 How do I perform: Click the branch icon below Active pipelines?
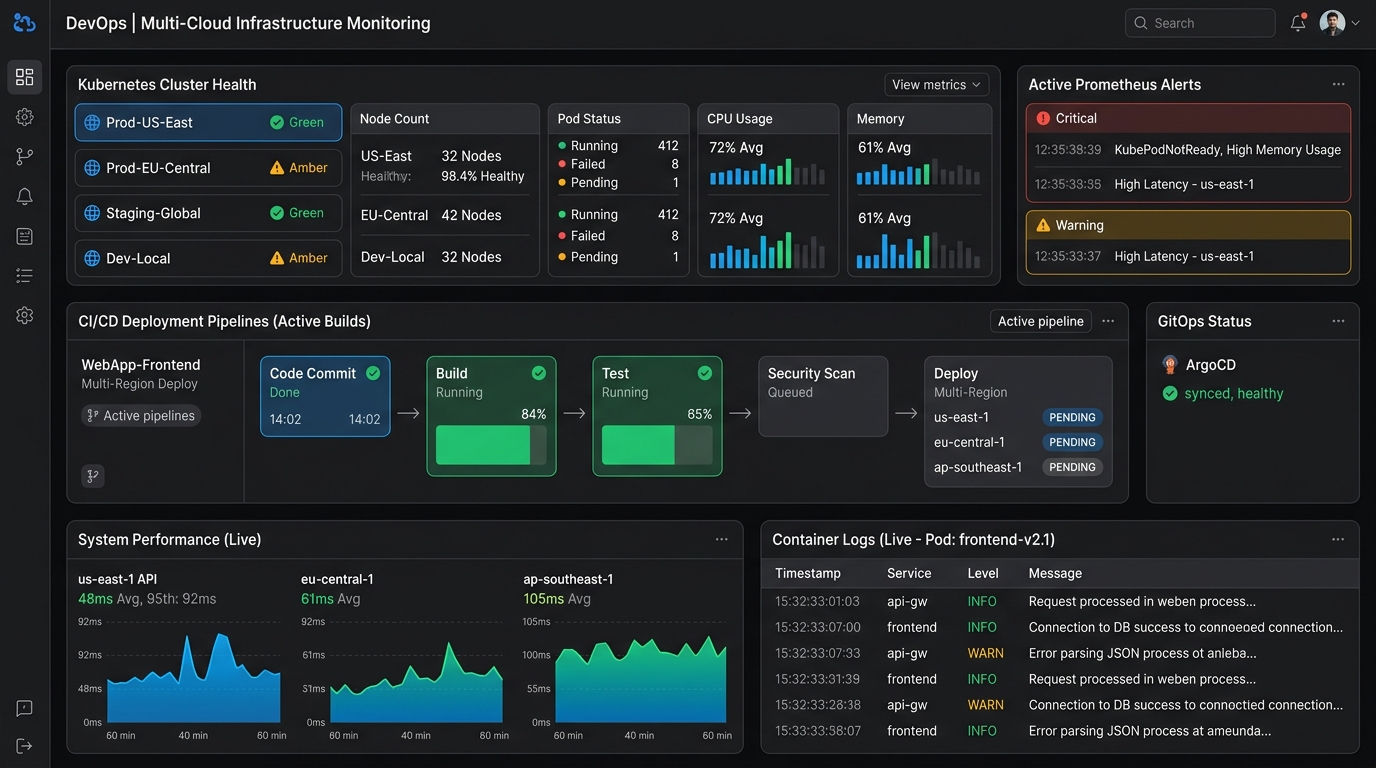(x=93, y=476)
